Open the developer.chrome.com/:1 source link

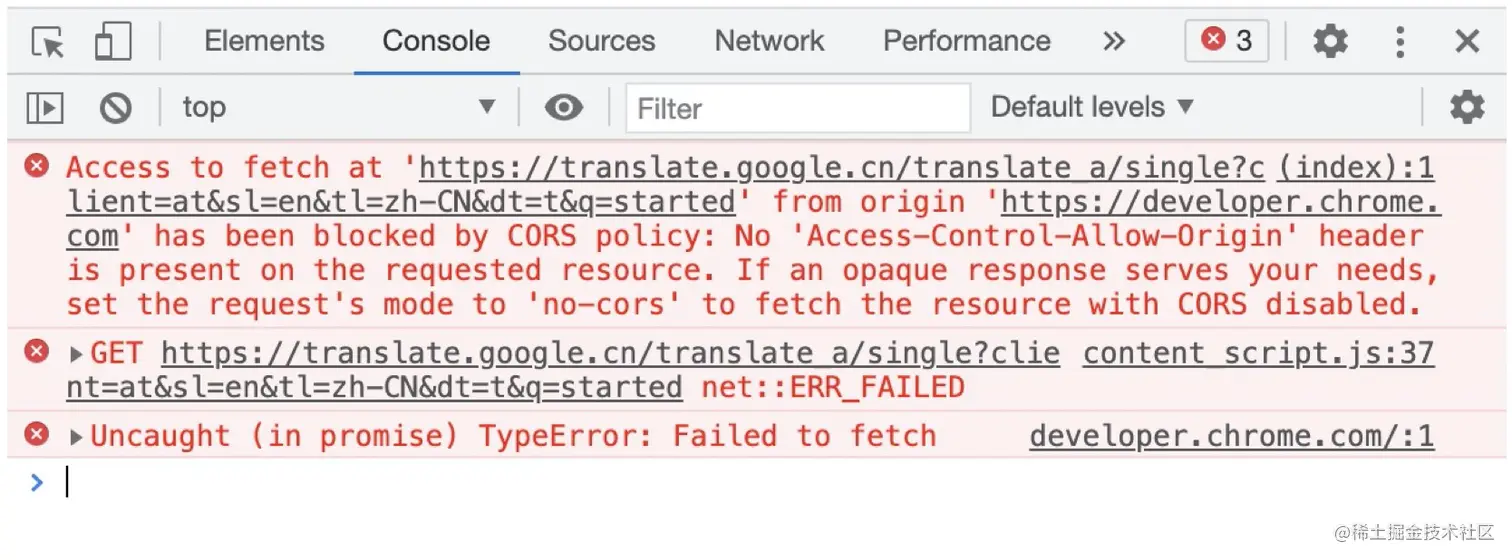[x=1232, y=437]
